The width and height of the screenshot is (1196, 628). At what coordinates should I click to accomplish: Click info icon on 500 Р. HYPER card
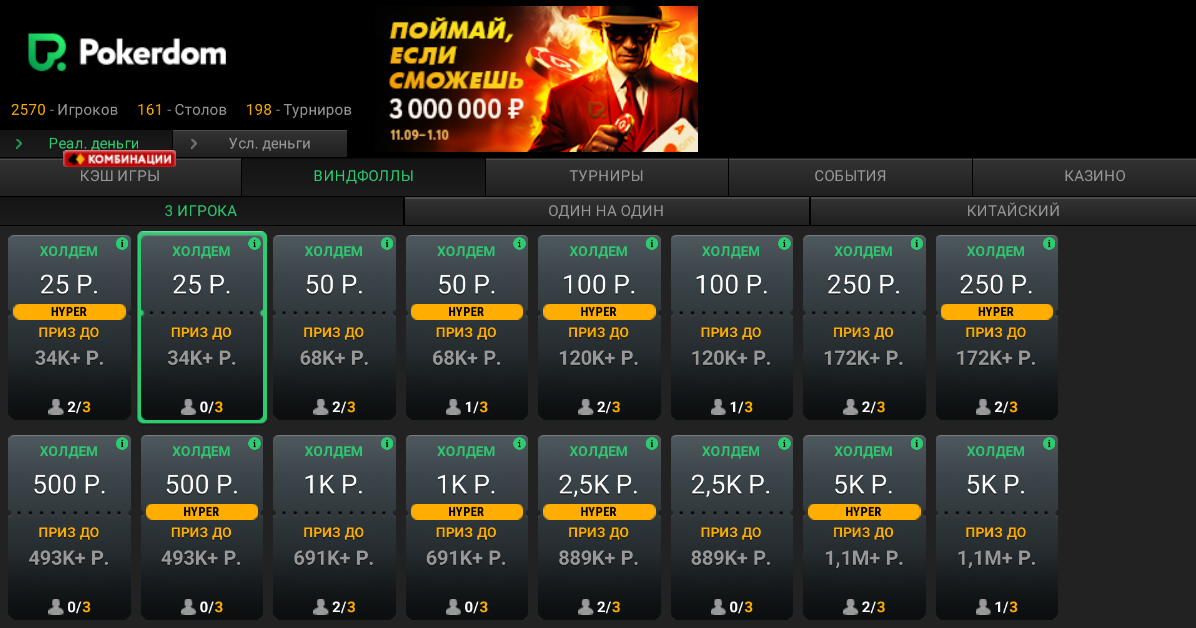(x=255, y=443)
